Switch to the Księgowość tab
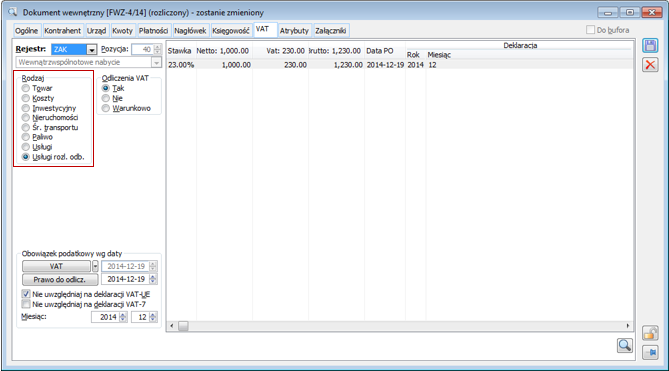669x371 pixels. tap(231, 31)
